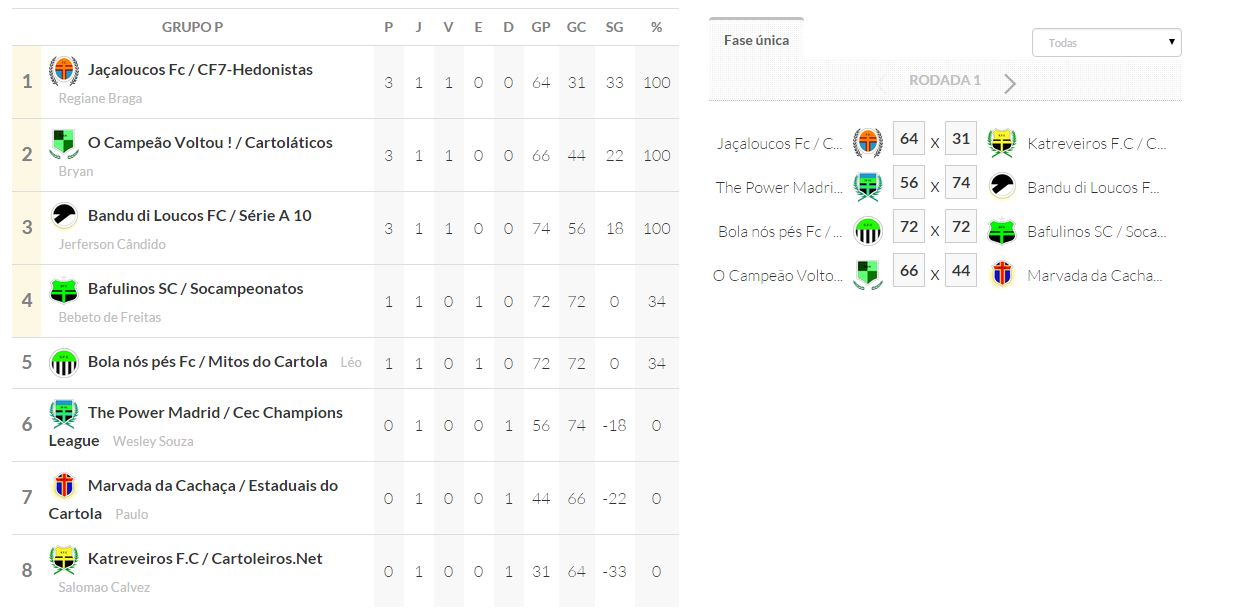This screenshot has height=609, width=1233.
Task: Open Katreveiros F.C / Cartoleiros.Net team link
Action: pyautogui.click(x=205, y=559)
